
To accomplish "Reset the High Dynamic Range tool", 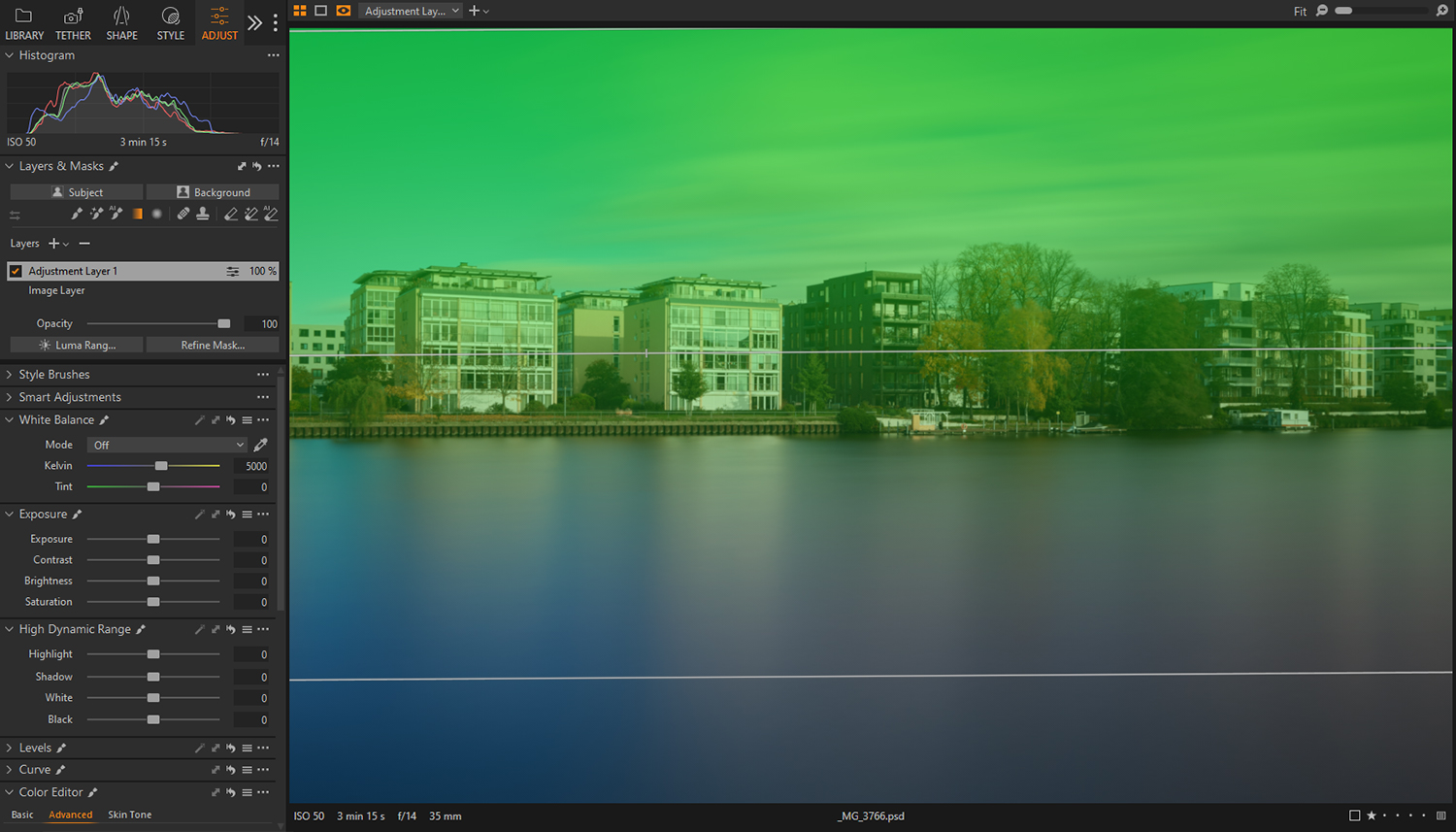I will point(231,629).
